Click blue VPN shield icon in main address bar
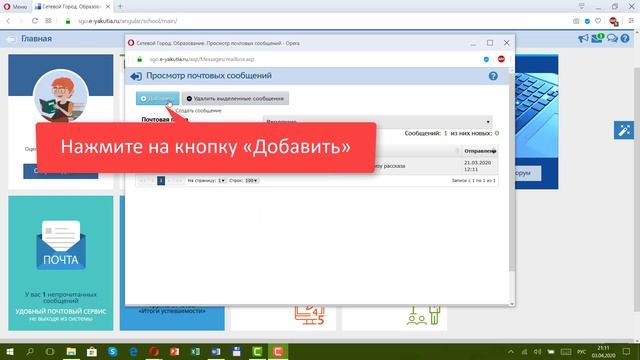 tap(587, 21)
